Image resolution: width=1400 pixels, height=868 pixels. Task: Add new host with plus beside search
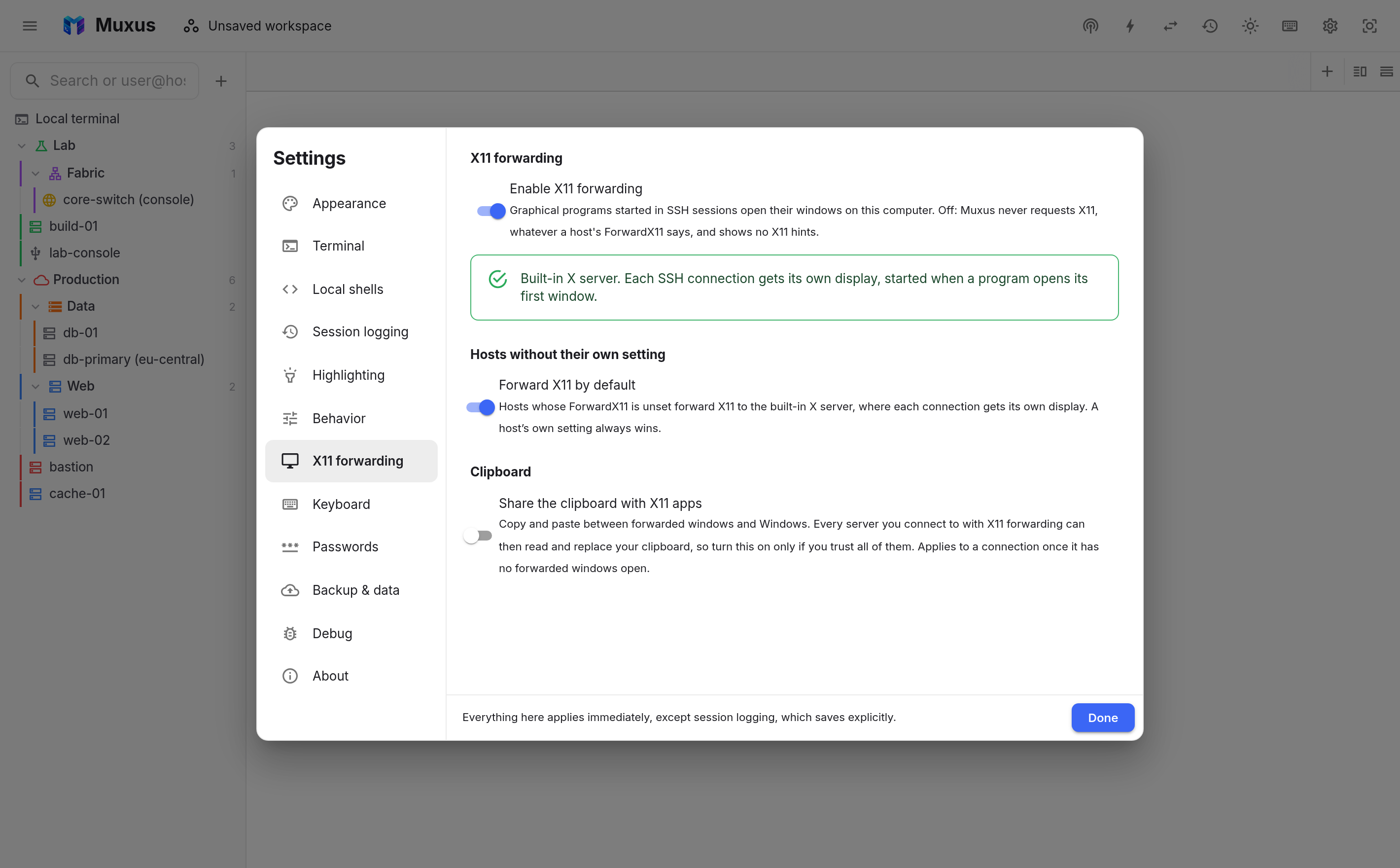(x=221, y=81)
